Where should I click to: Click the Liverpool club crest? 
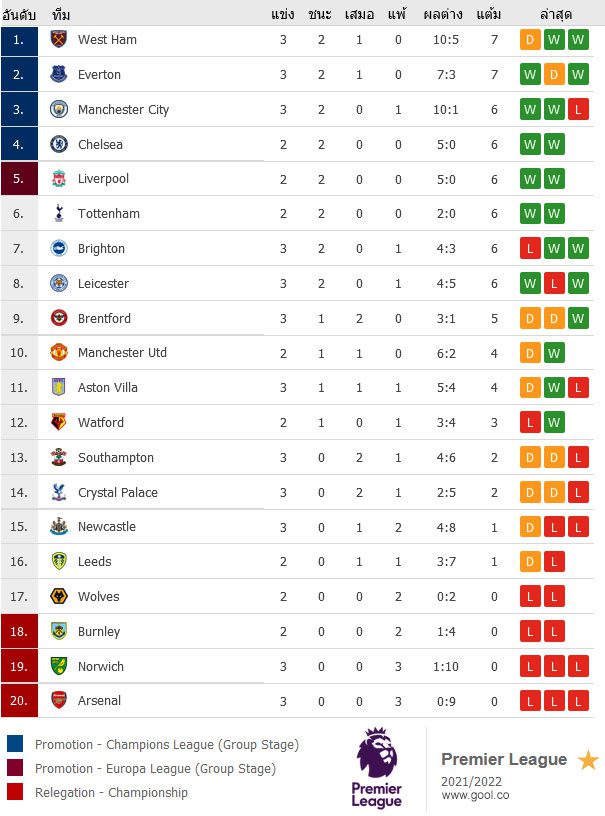tap(59, 178)
